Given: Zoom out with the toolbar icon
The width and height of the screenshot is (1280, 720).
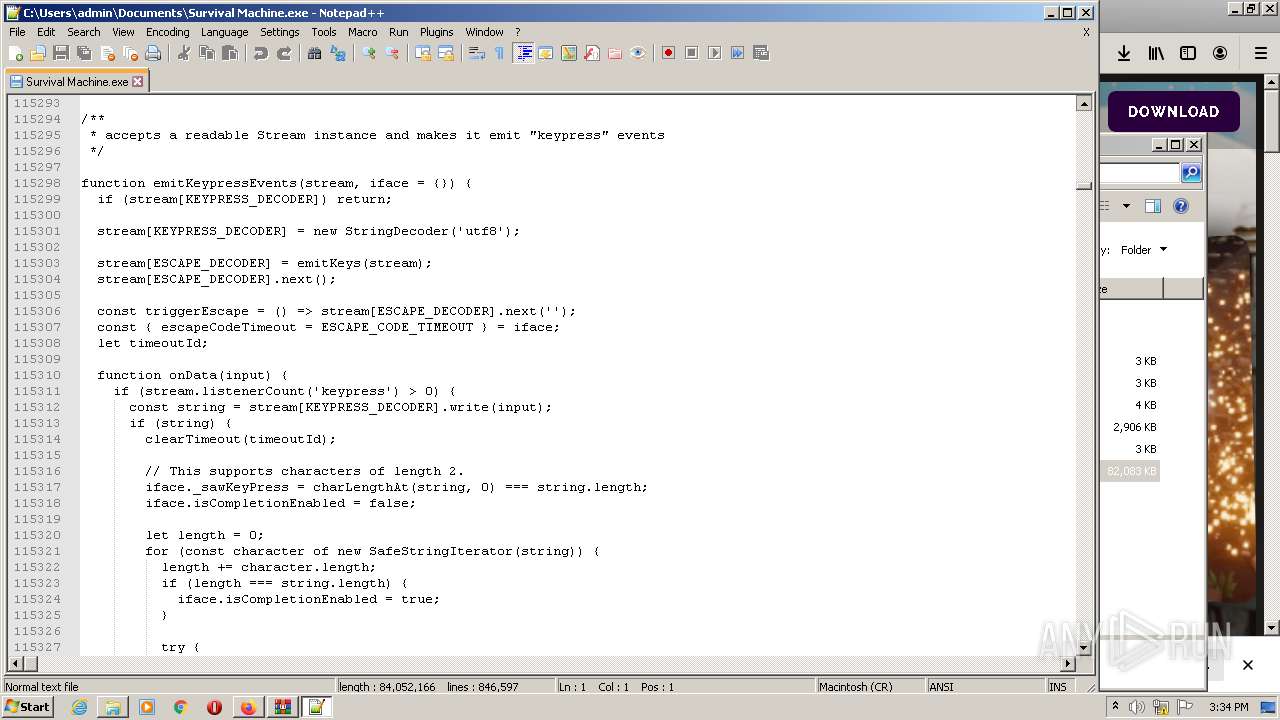Looking at the screenshot, I should [x=392, y=53].
